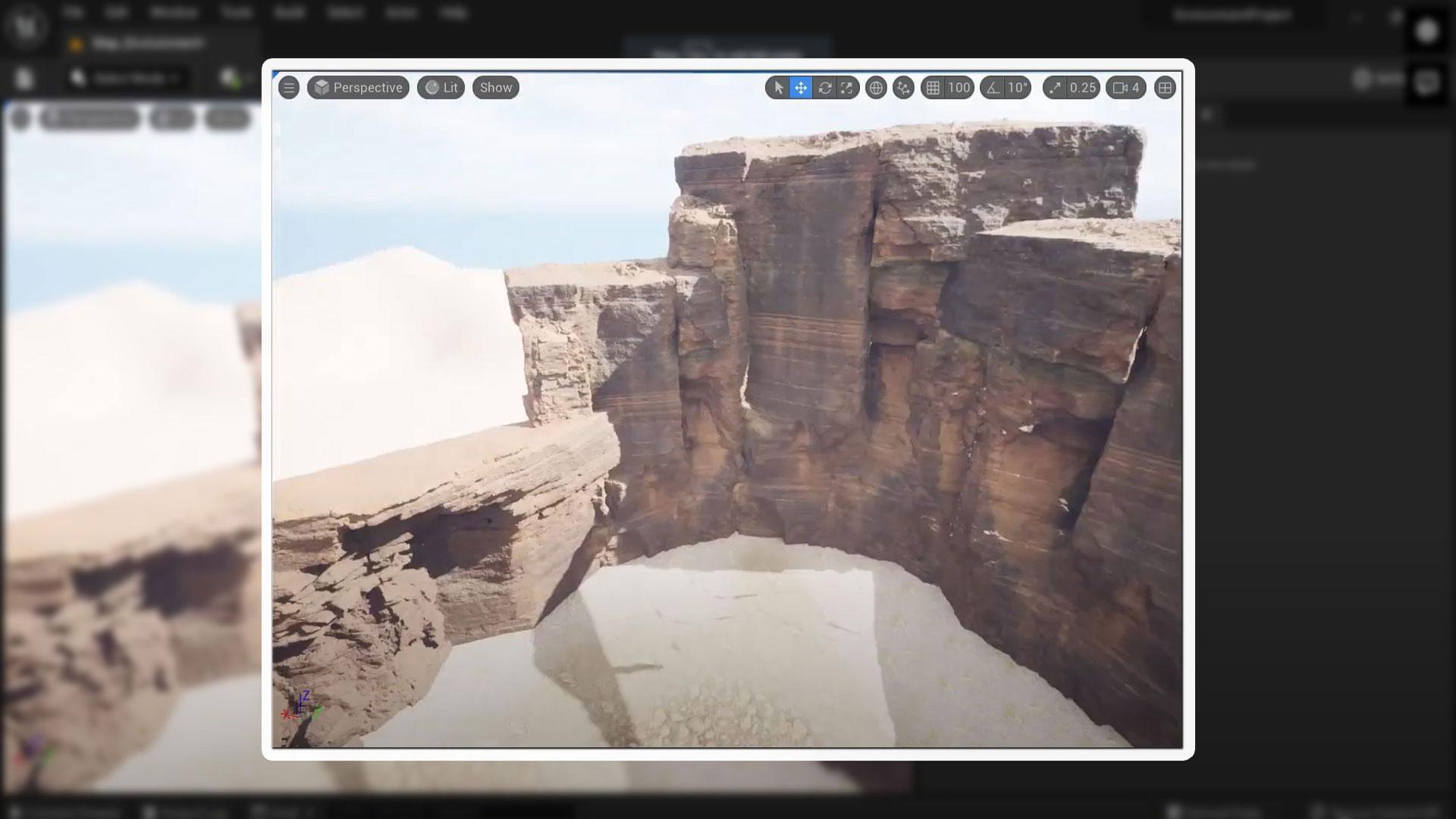
Task: Toggle rotation snapping
Action: (992, 87)
